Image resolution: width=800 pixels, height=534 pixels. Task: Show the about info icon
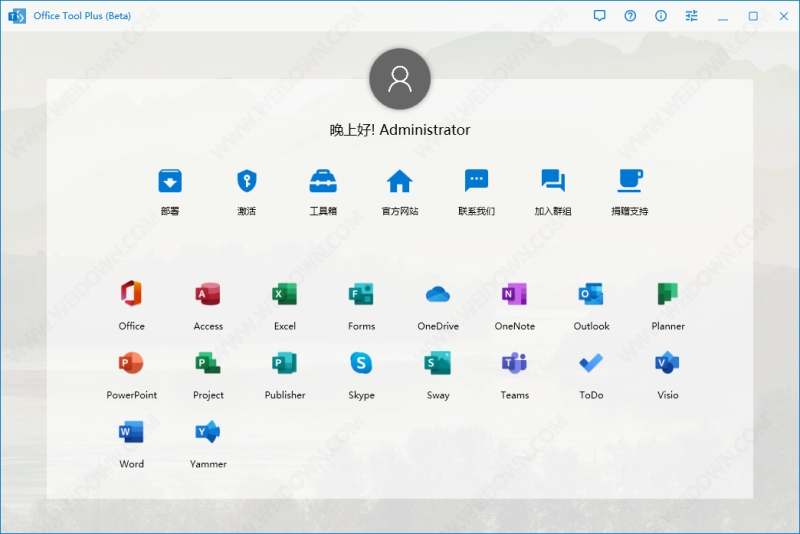click(x=661, y=16)
